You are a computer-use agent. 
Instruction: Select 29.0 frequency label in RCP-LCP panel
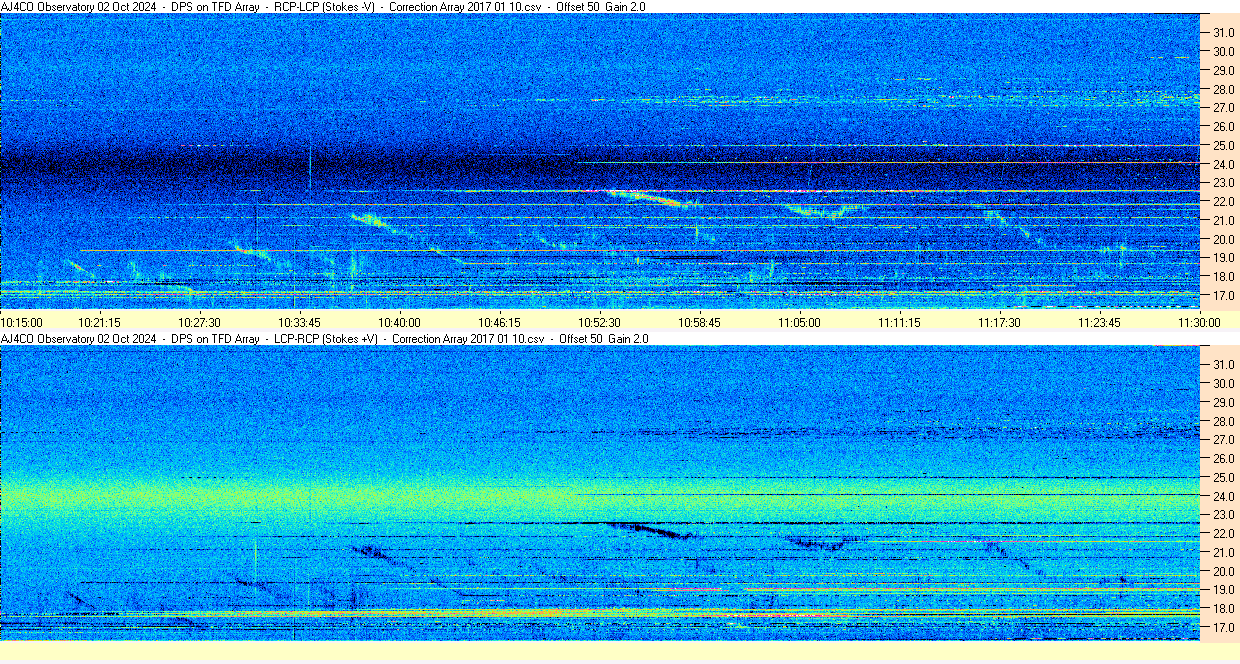(x=1224, y=70)
